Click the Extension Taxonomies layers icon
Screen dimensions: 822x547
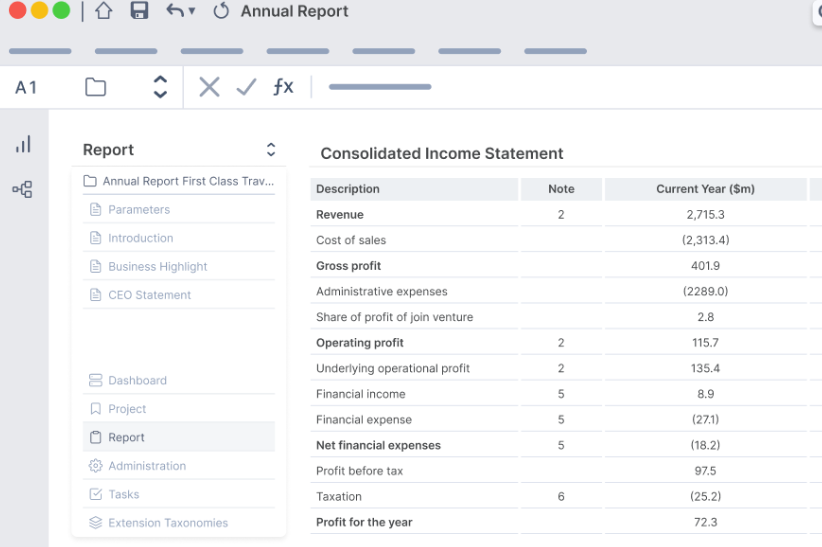coord(95,522)
